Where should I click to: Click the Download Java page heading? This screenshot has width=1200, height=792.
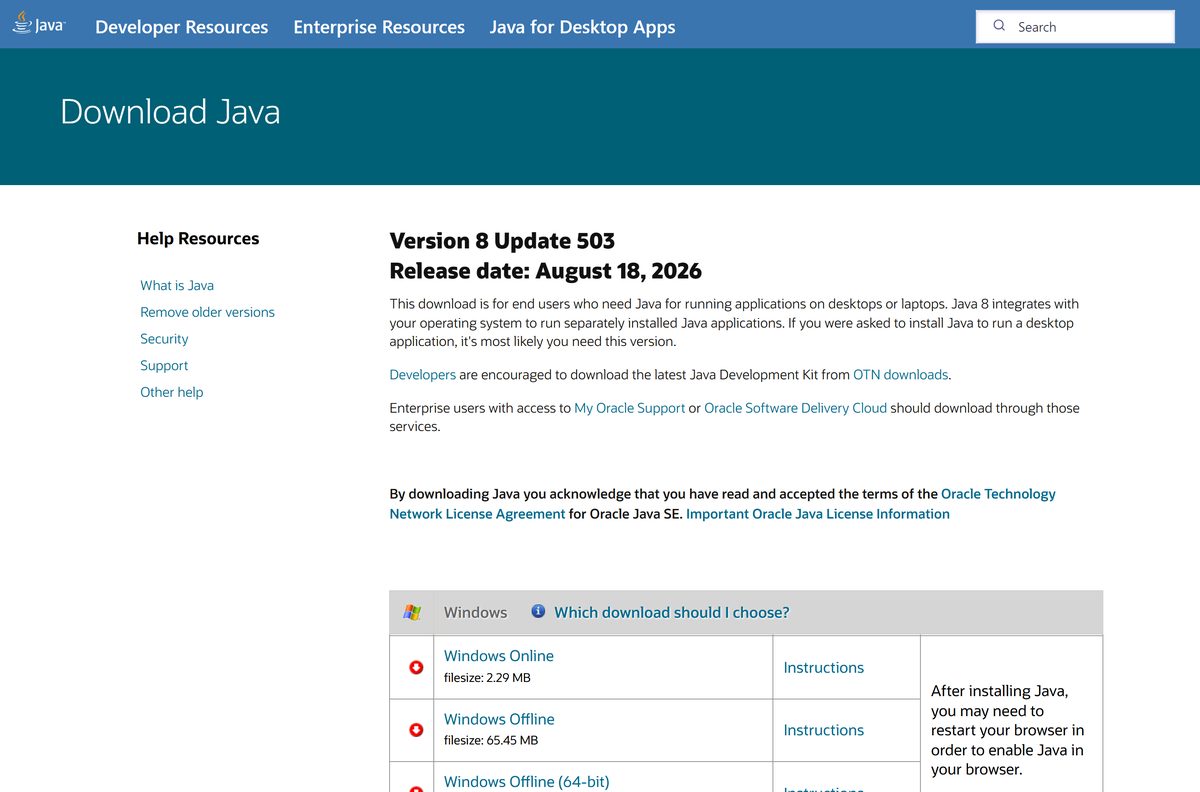pos(170,111)
